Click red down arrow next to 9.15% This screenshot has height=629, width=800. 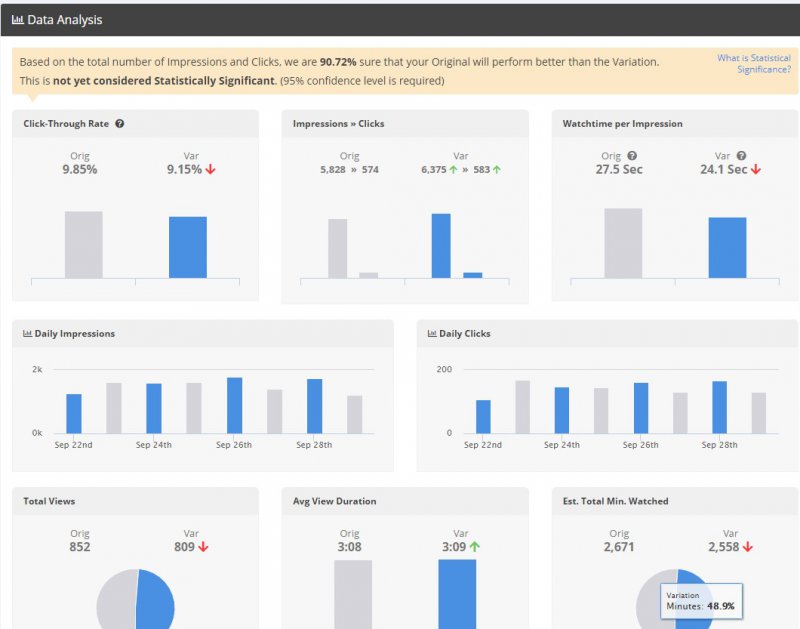click(211, 170)
